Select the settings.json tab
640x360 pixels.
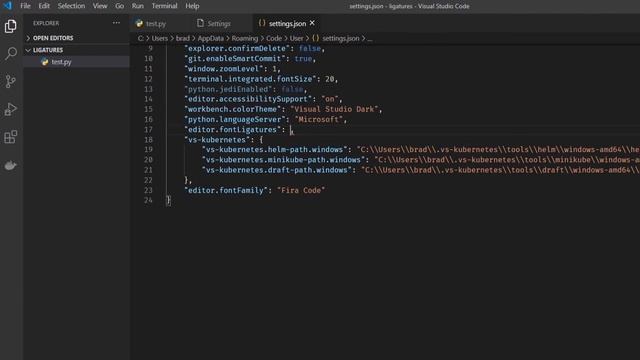(287, 24)
